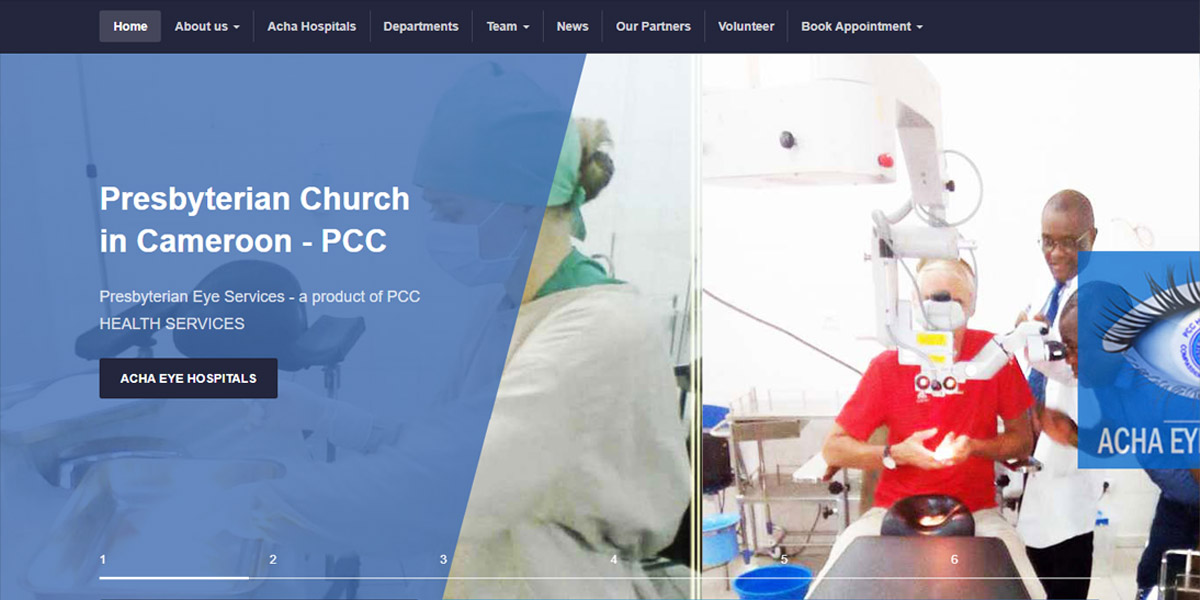
Task: Expand the Team dropdown menu
Action: 508,26
